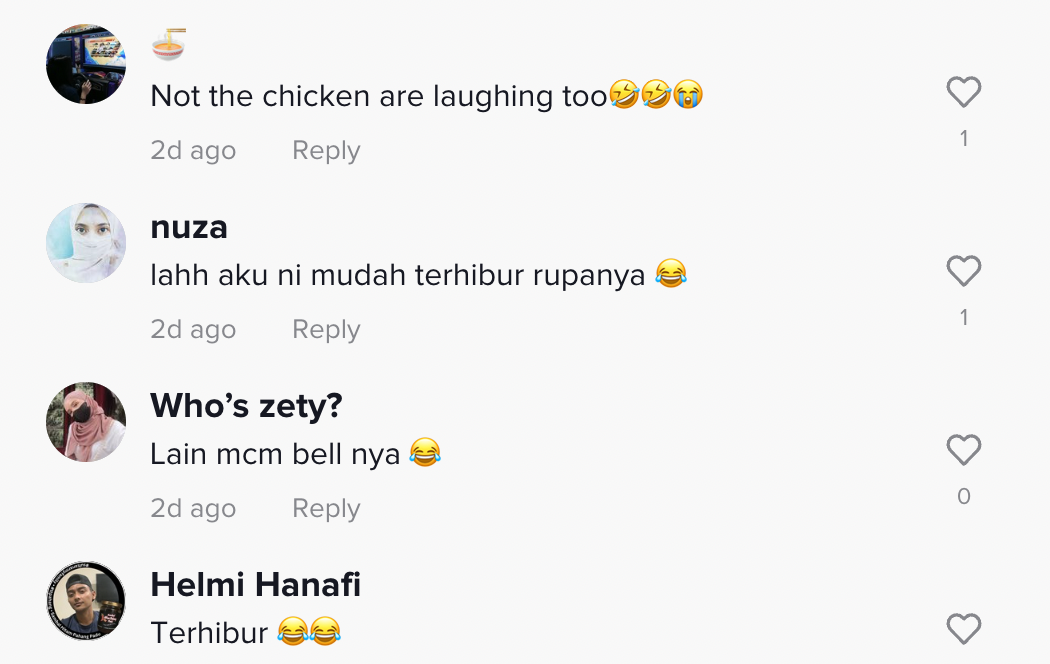Click the ramen bowl emoji username
The image size is (1050, 664).
pyautogui.click(x=168, y=45)
